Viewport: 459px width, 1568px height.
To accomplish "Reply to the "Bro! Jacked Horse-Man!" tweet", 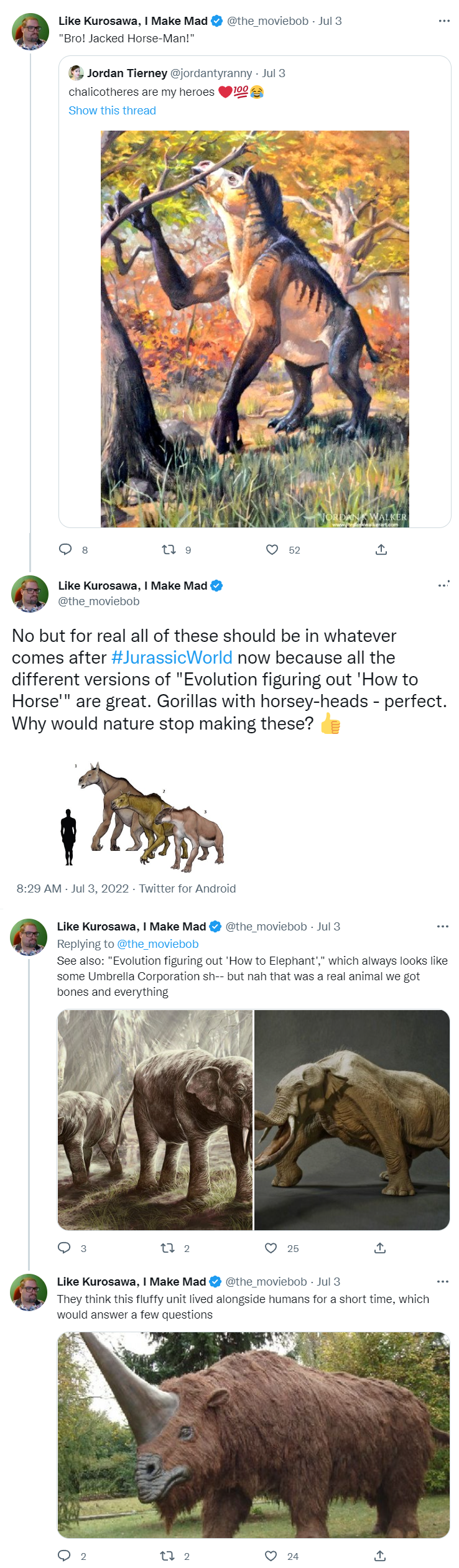I will click(65, 549).
